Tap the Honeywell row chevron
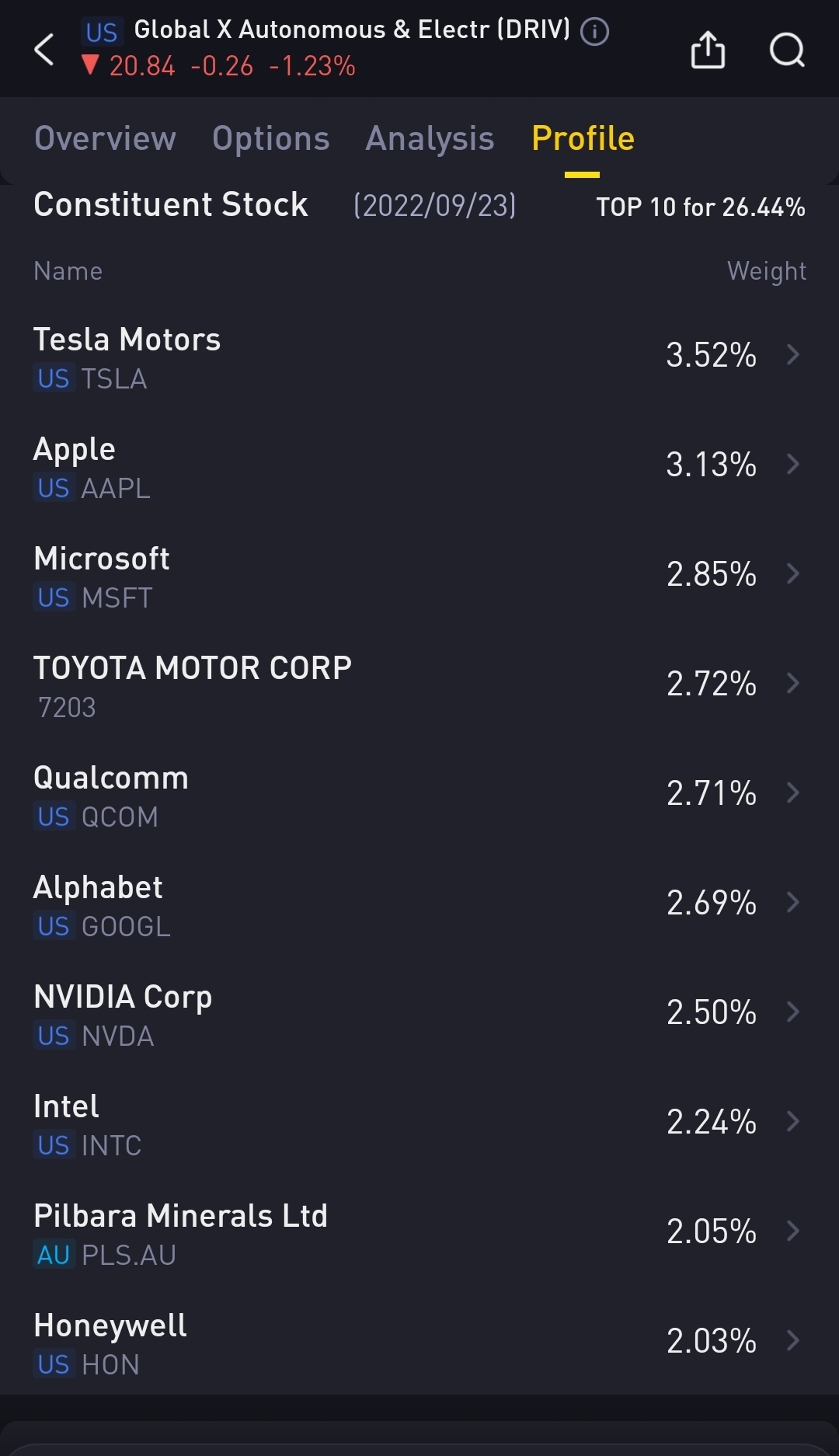Screen dimensions: 839x1456 point(792,1341)
